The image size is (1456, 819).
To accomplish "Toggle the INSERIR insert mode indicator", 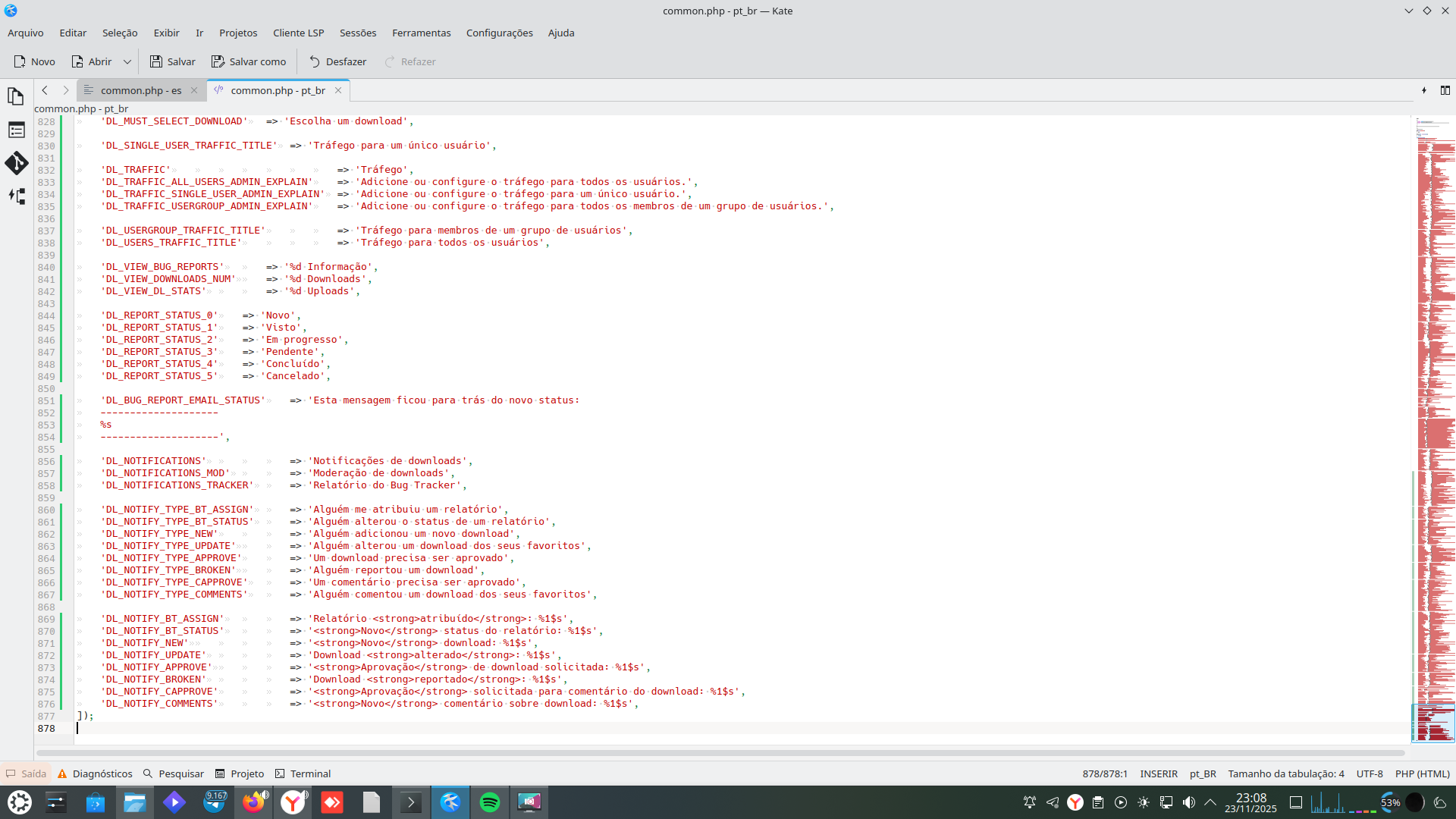I will (1158, 773).
